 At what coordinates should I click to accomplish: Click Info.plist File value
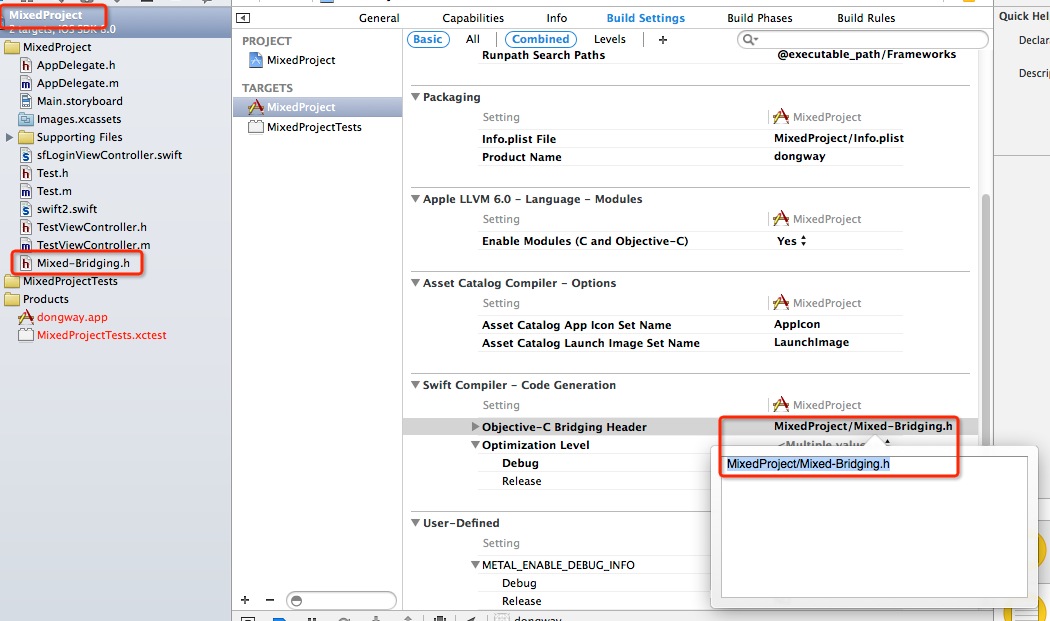[x=838, y=138]
